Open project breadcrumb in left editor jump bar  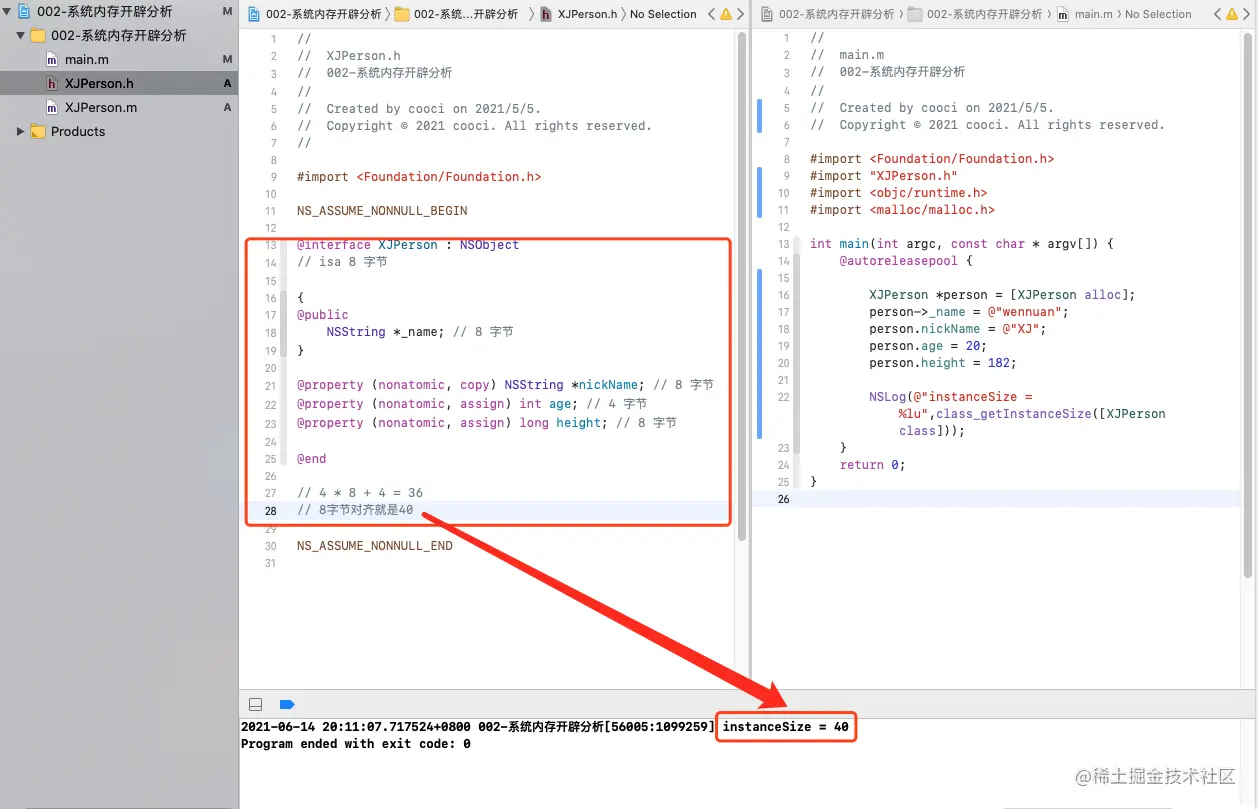pos(314,14)
